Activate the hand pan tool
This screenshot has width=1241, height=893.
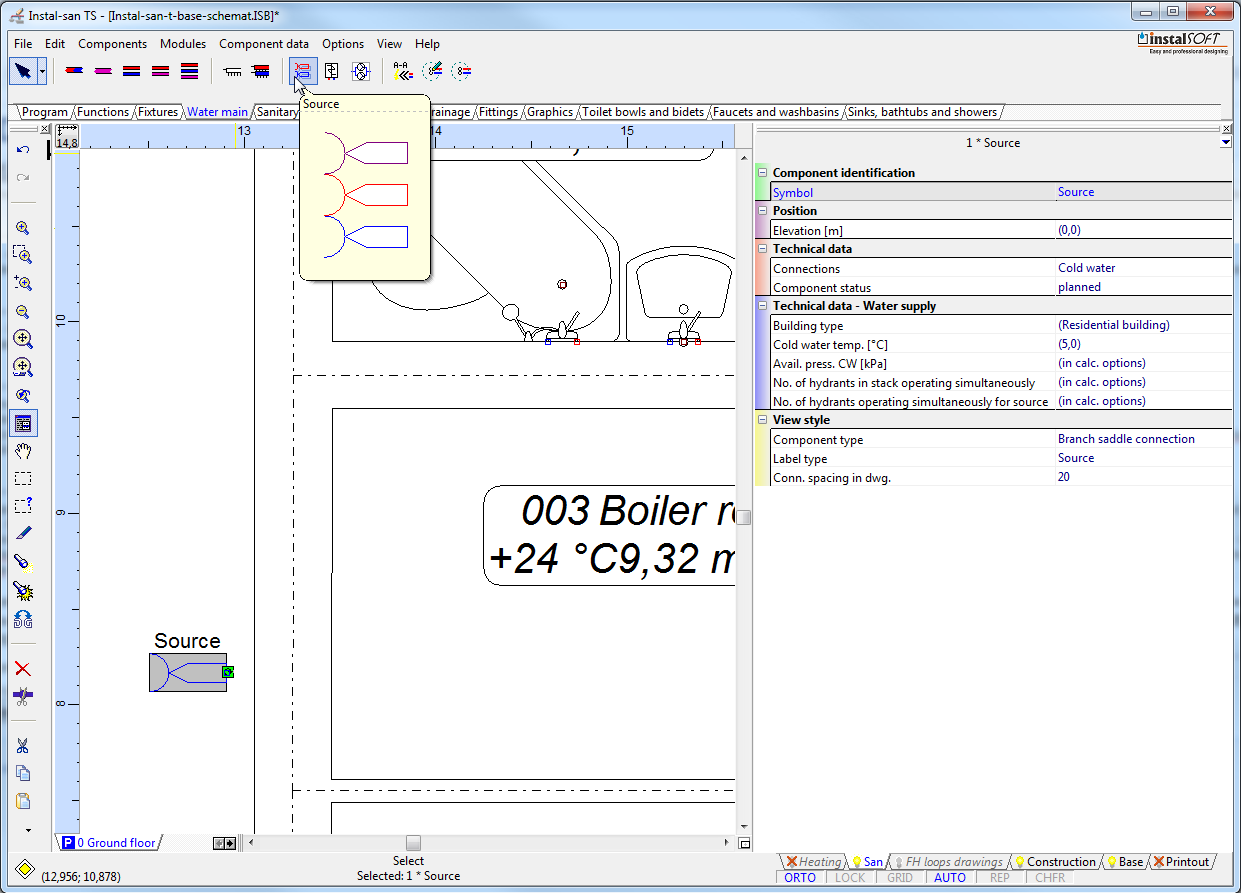(23, 451)
